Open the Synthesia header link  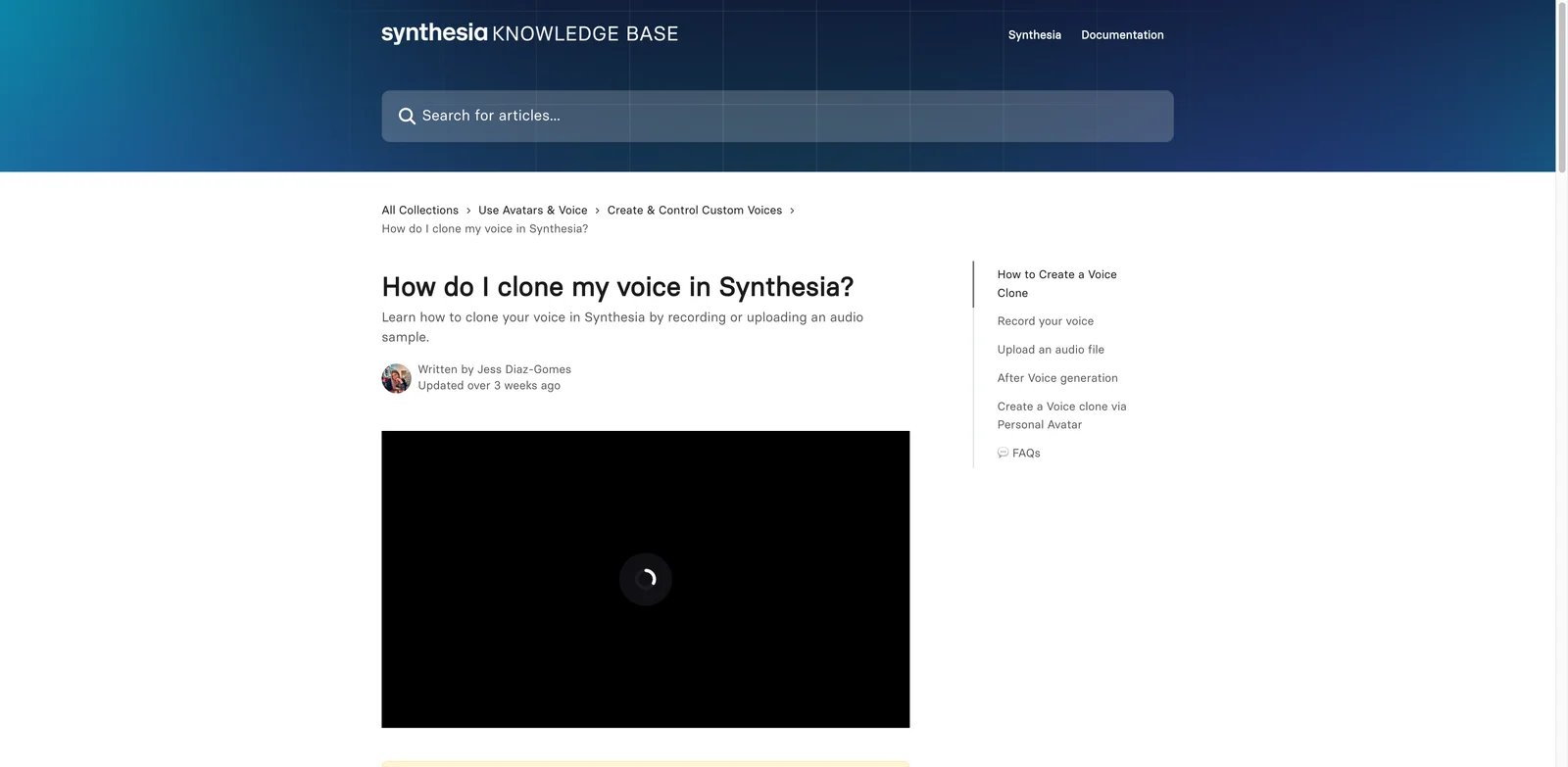click(1034, 34)
